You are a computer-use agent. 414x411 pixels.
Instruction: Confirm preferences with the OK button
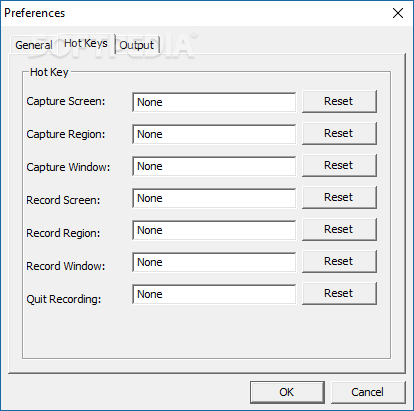287,392
